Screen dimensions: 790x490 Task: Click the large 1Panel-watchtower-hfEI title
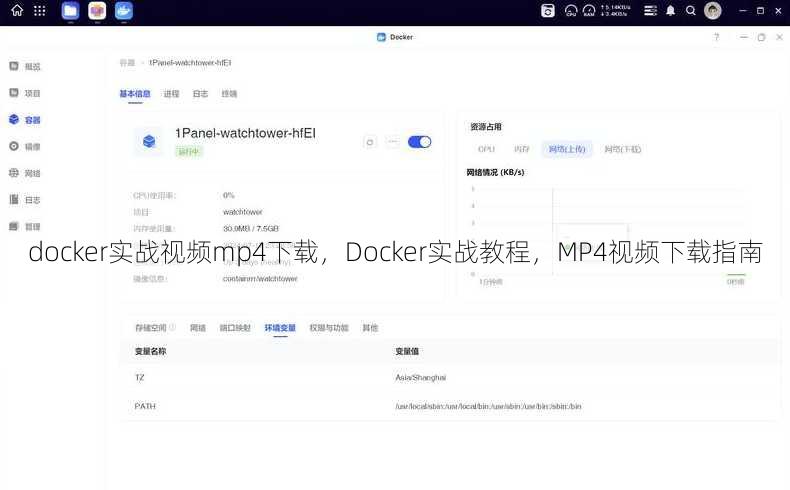pos(245,133)
